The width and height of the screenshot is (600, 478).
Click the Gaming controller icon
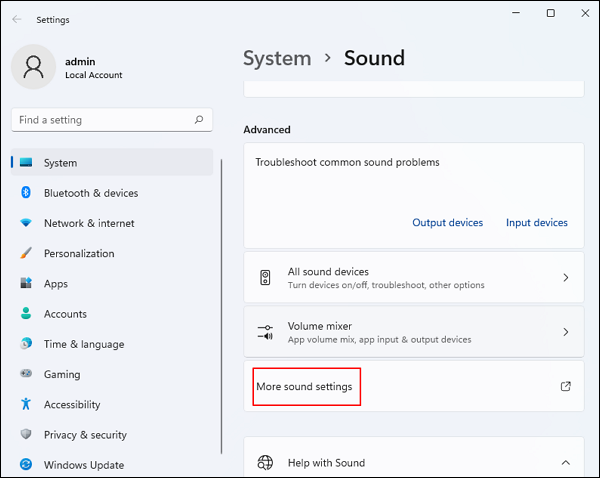coord(25,374)
